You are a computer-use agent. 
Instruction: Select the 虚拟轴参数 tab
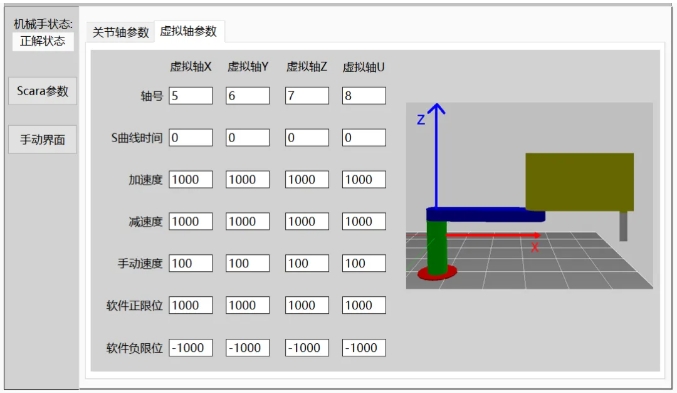coord(189,32)
